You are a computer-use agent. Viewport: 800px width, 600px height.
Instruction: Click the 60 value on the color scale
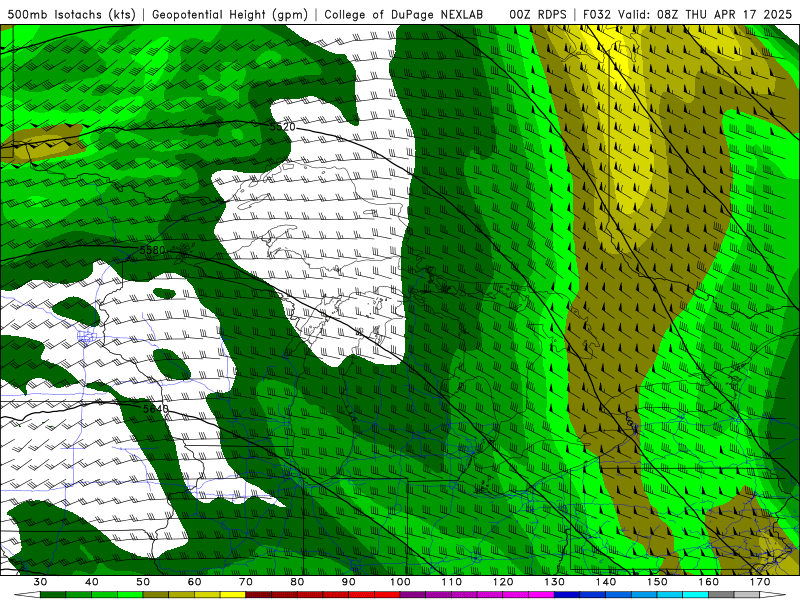(194, 582)
